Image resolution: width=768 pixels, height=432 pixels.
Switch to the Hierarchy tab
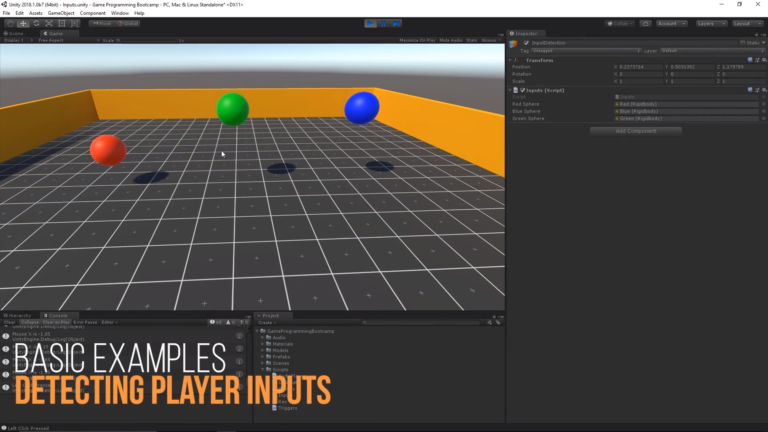pyautogui.click(x=19, y=315)
